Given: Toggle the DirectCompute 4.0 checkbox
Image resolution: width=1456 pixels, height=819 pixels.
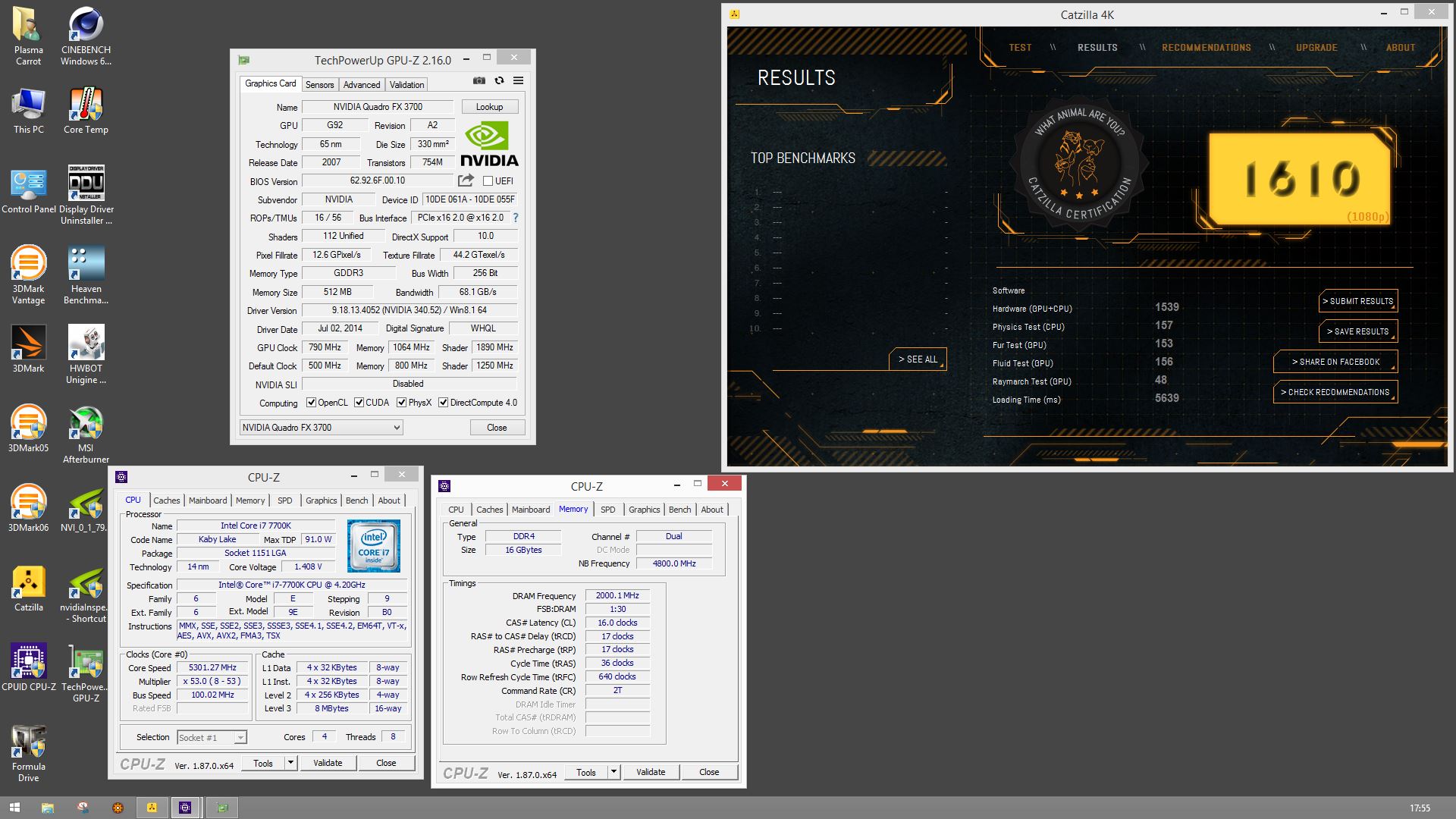Looking at the screenshot, I should click(443, 403).
